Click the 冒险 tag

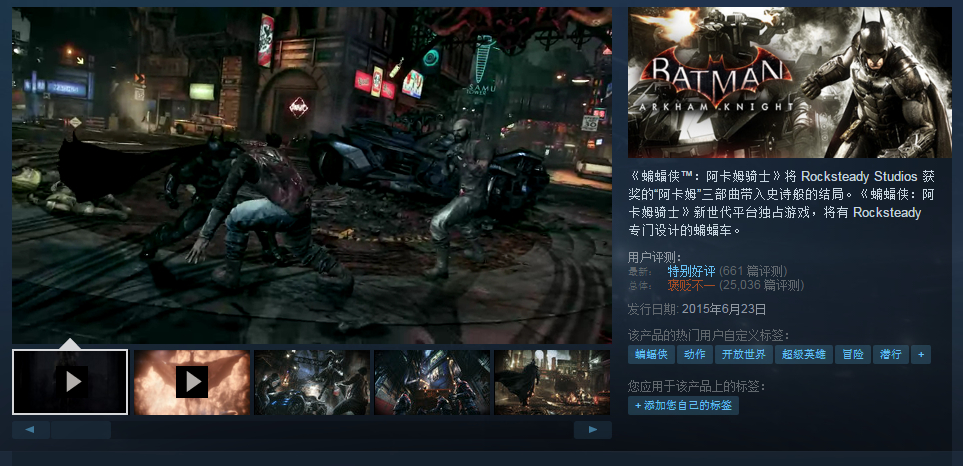(853, 354)
